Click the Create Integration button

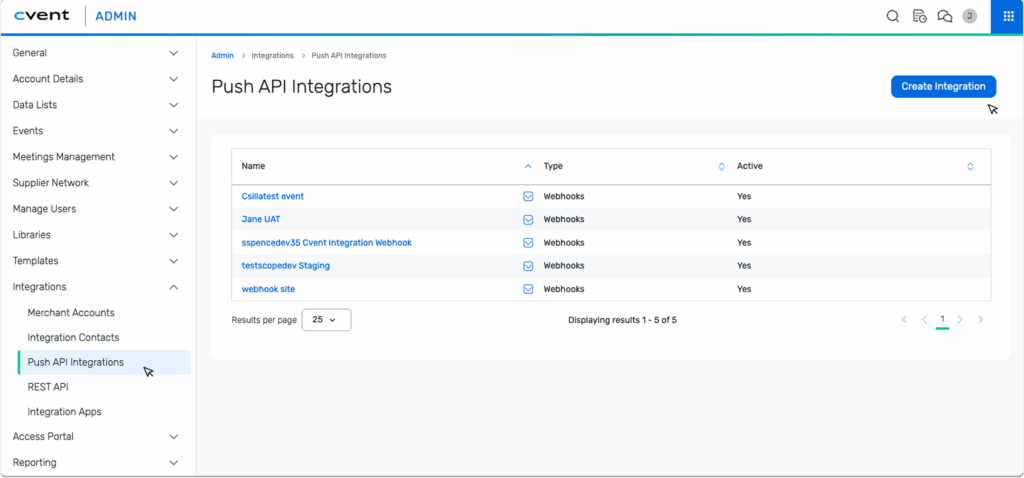point(943,87)
